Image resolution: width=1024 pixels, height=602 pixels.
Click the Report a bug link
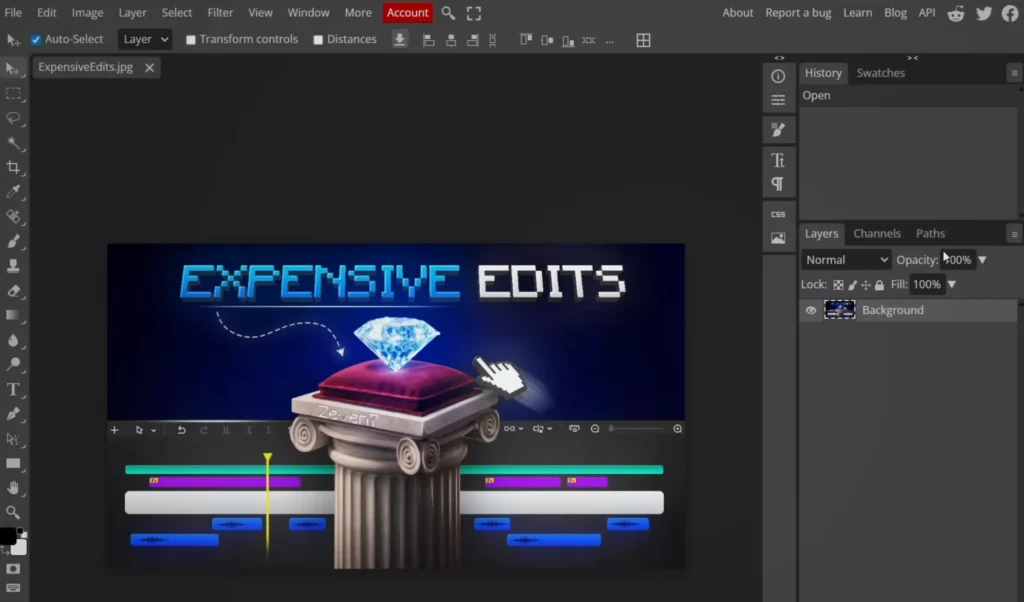click(x=798, y=12)
